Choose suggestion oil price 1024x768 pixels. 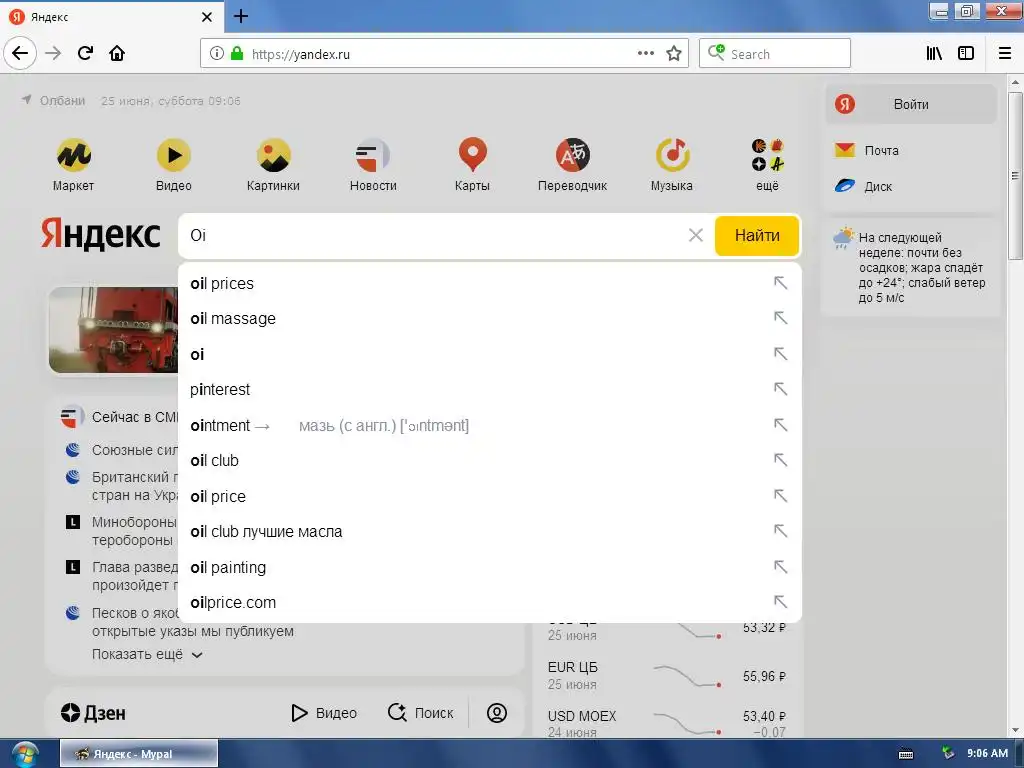(490, 496)
